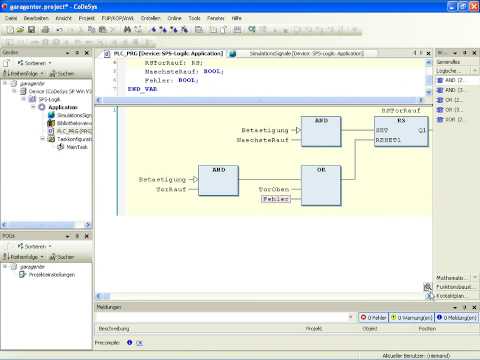480x360 pixels.
Task: Select the RS function block in diagram
Action: (x=401, y=131)
